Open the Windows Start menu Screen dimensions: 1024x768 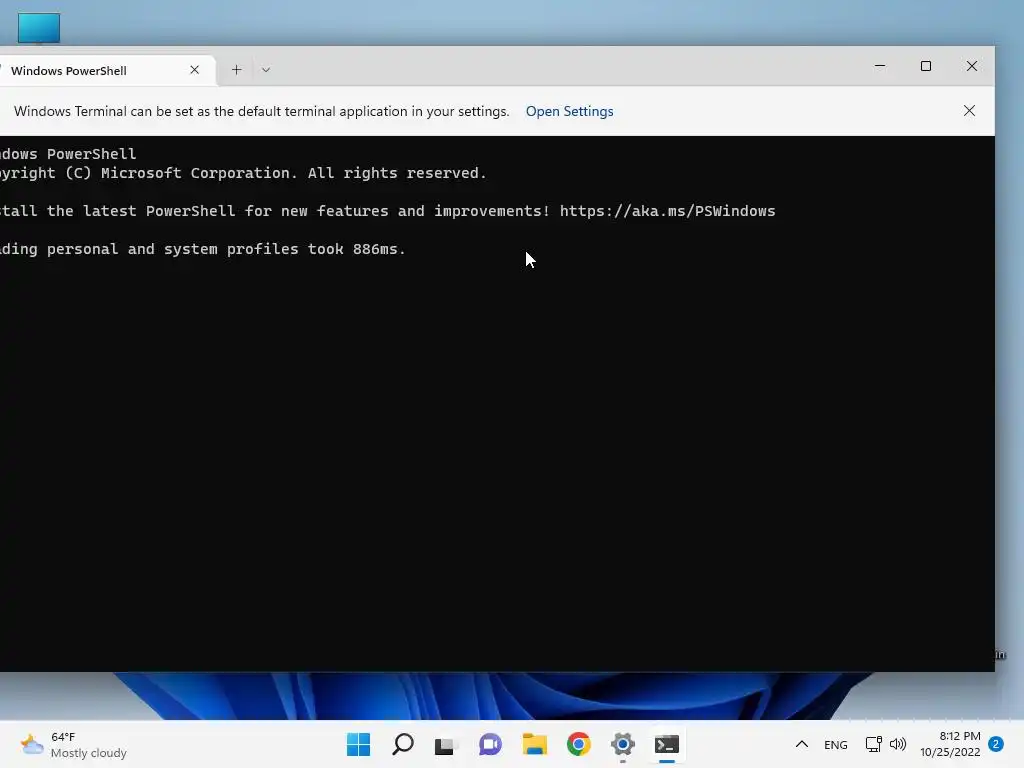click(x=359, y=744)
